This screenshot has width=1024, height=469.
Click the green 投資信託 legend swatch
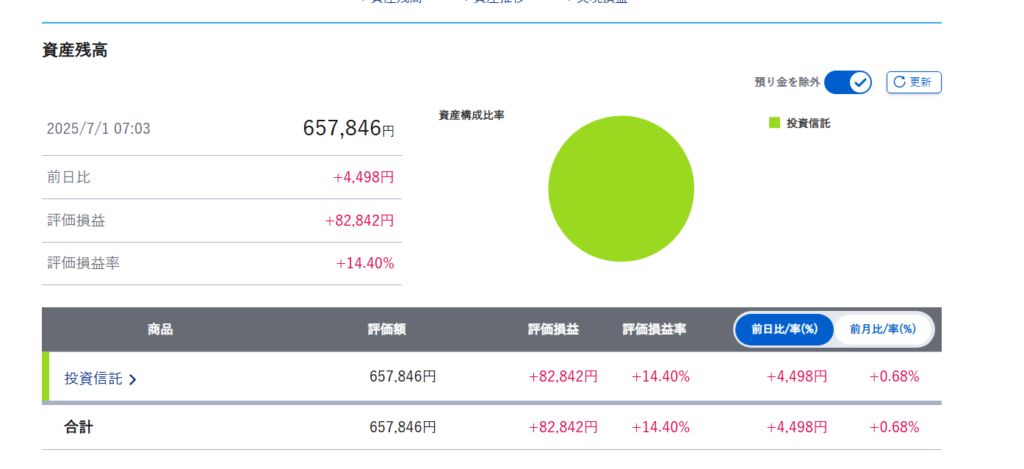tap(774, 123)
